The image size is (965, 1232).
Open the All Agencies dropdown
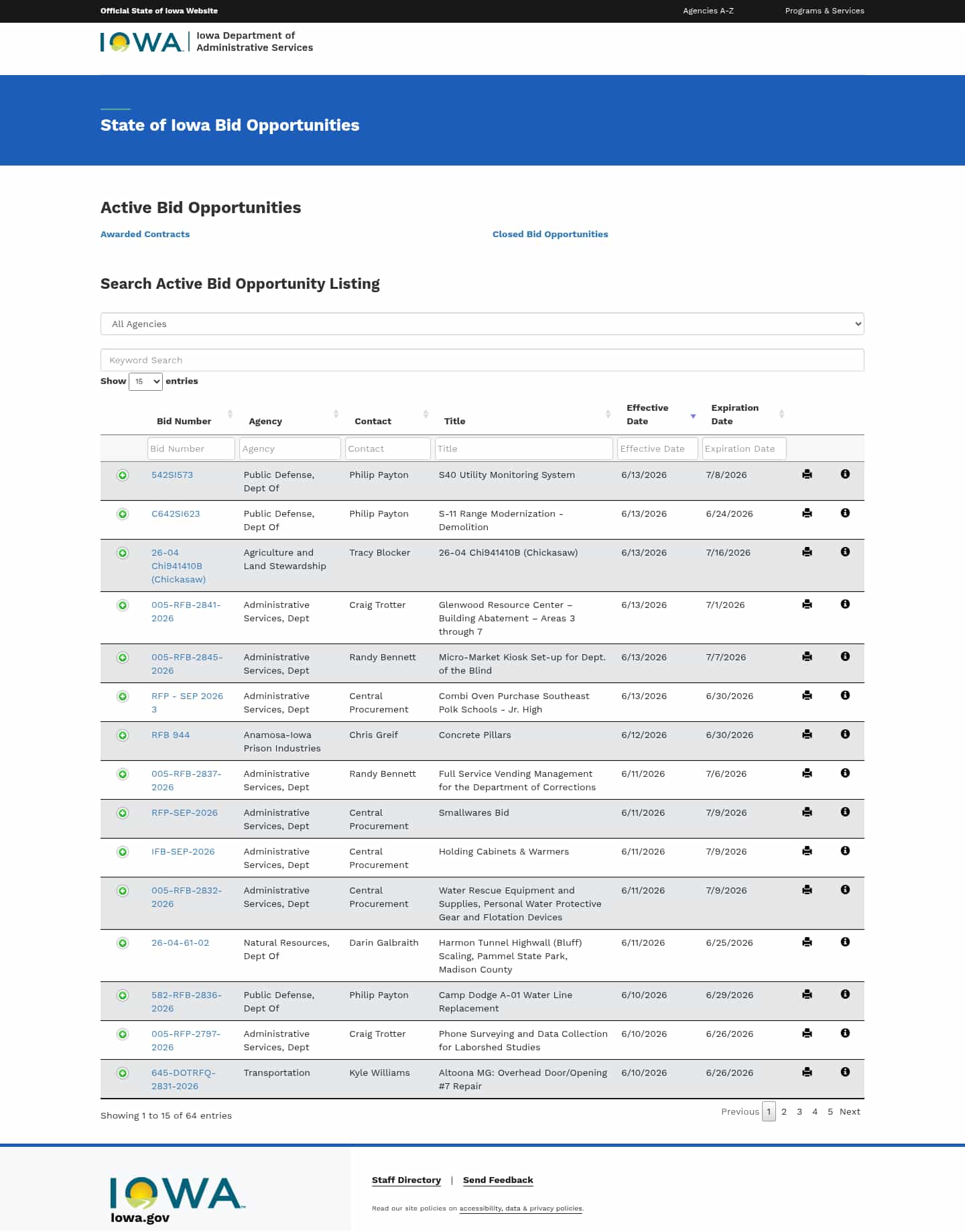tap(482, 324)
